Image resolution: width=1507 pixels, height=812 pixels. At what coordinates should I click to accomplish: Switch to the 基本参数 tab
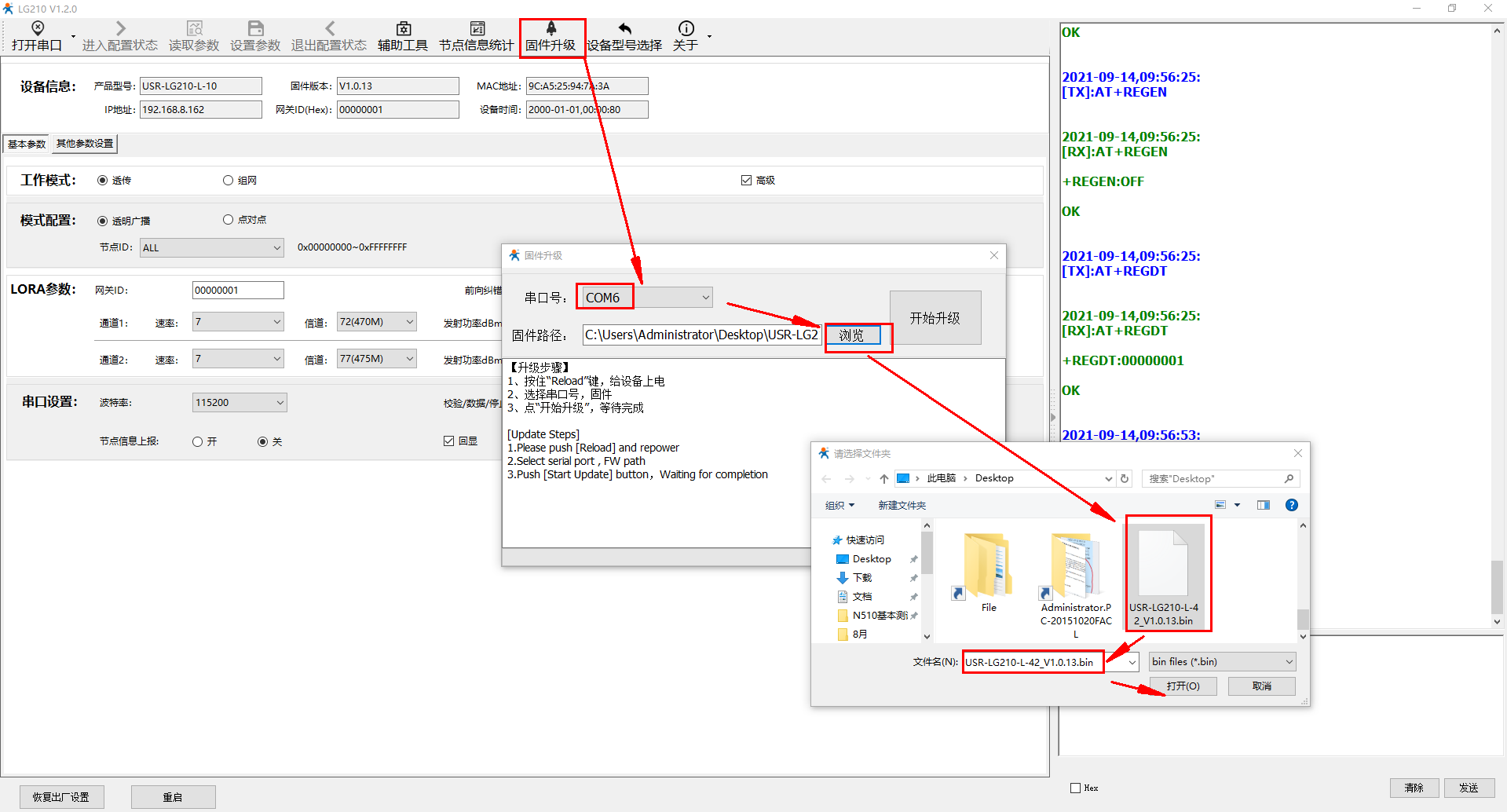pyautogui.click(x=27, y=144)
